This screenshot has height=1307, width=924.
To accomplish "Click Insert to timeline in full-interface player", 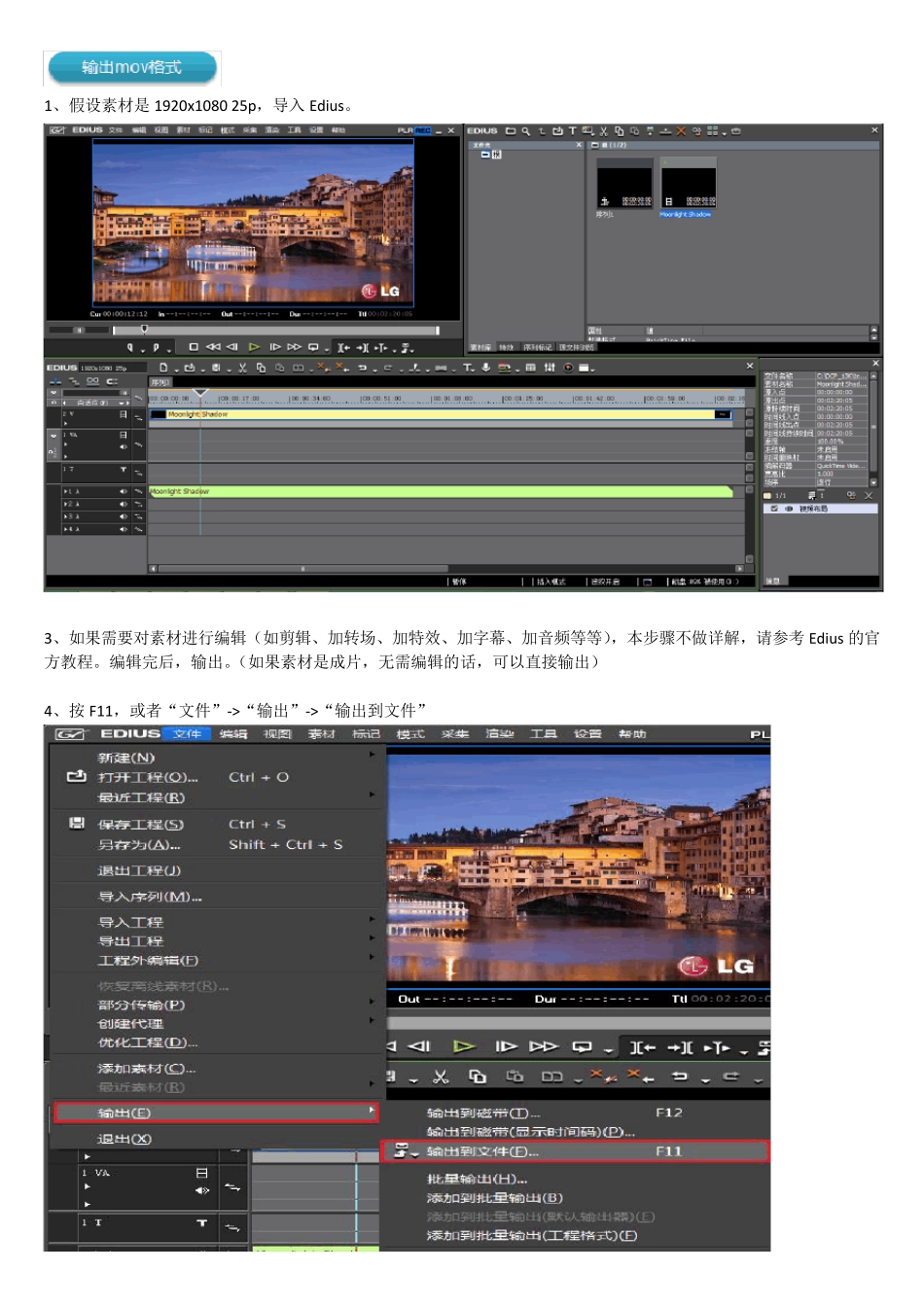I will tap(343, 347).
